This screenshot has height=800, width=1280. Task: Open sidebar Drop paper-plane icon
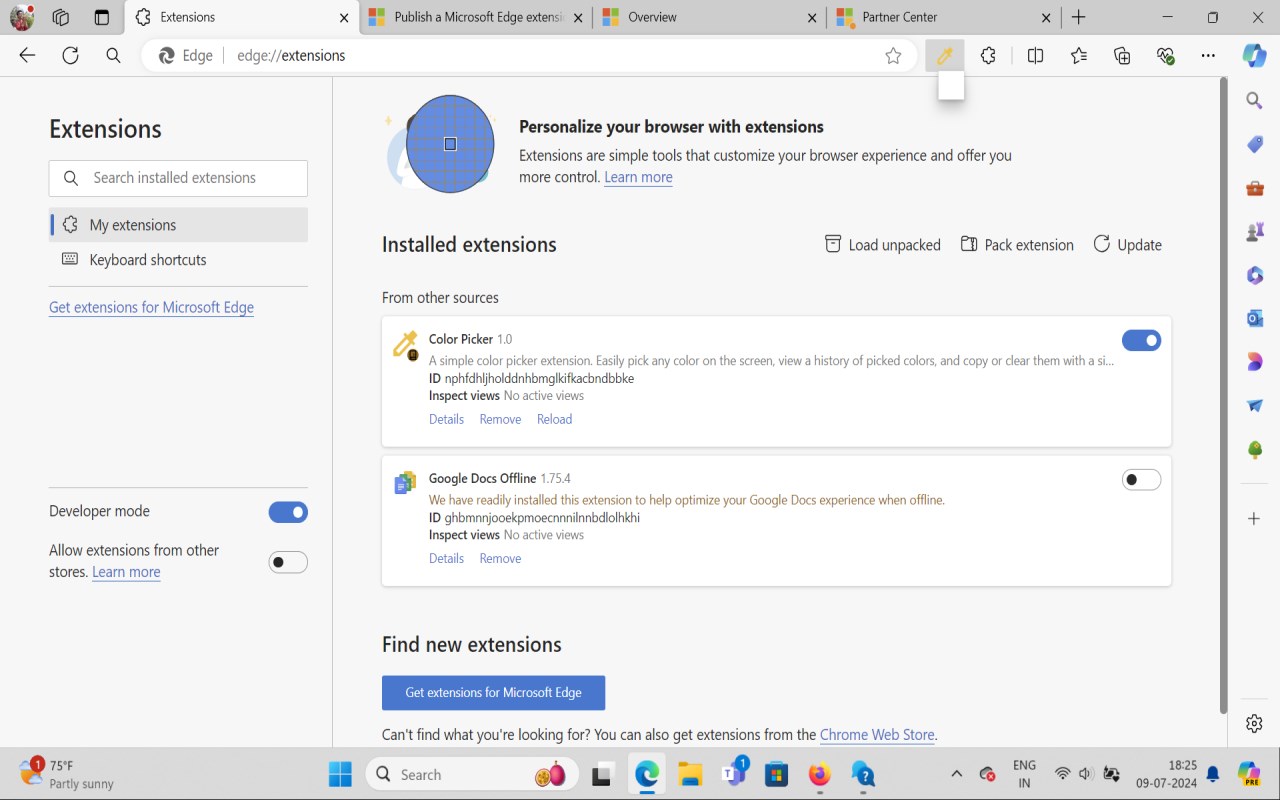tap(1254, 405)
